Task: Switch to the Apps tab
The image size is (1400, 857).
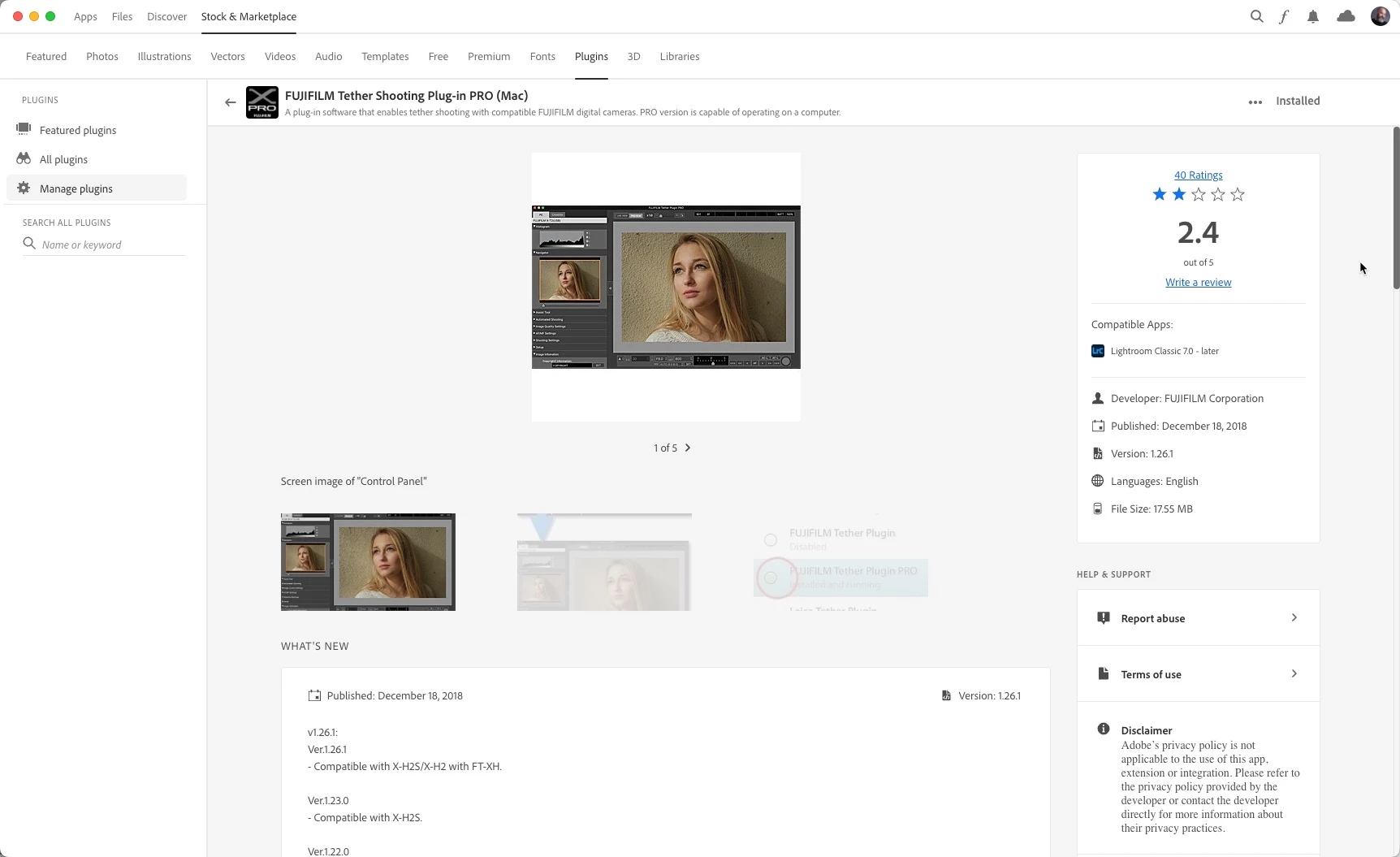Action: (x=85, y=16)
